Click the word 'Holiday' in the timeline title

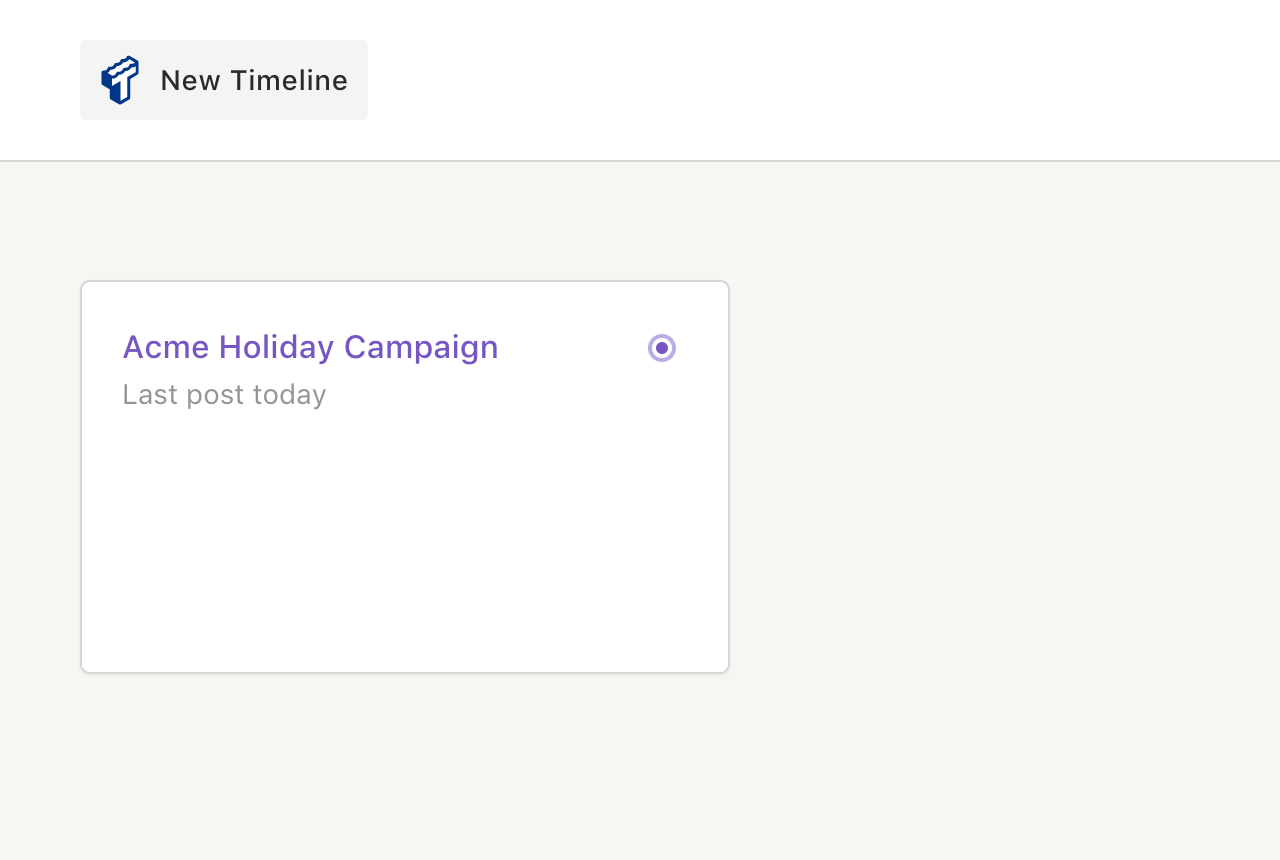pos(276,347)
